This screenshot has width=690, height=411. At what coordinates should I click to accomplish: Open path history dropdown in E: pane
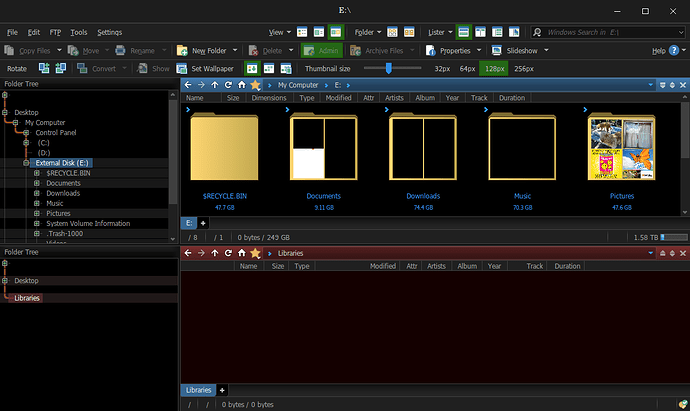pyautogui.click(x=650, y=85)
